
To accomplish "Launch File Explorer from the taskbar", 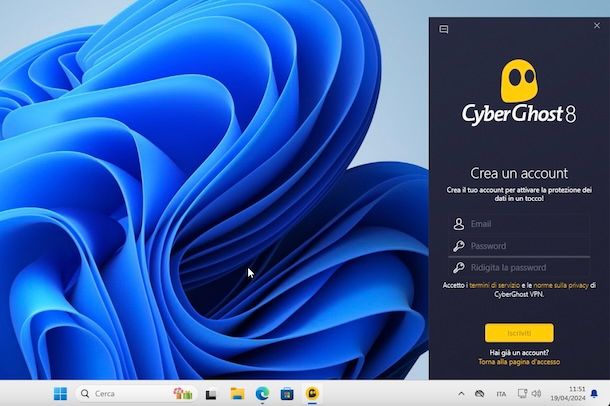I will 237,394.
